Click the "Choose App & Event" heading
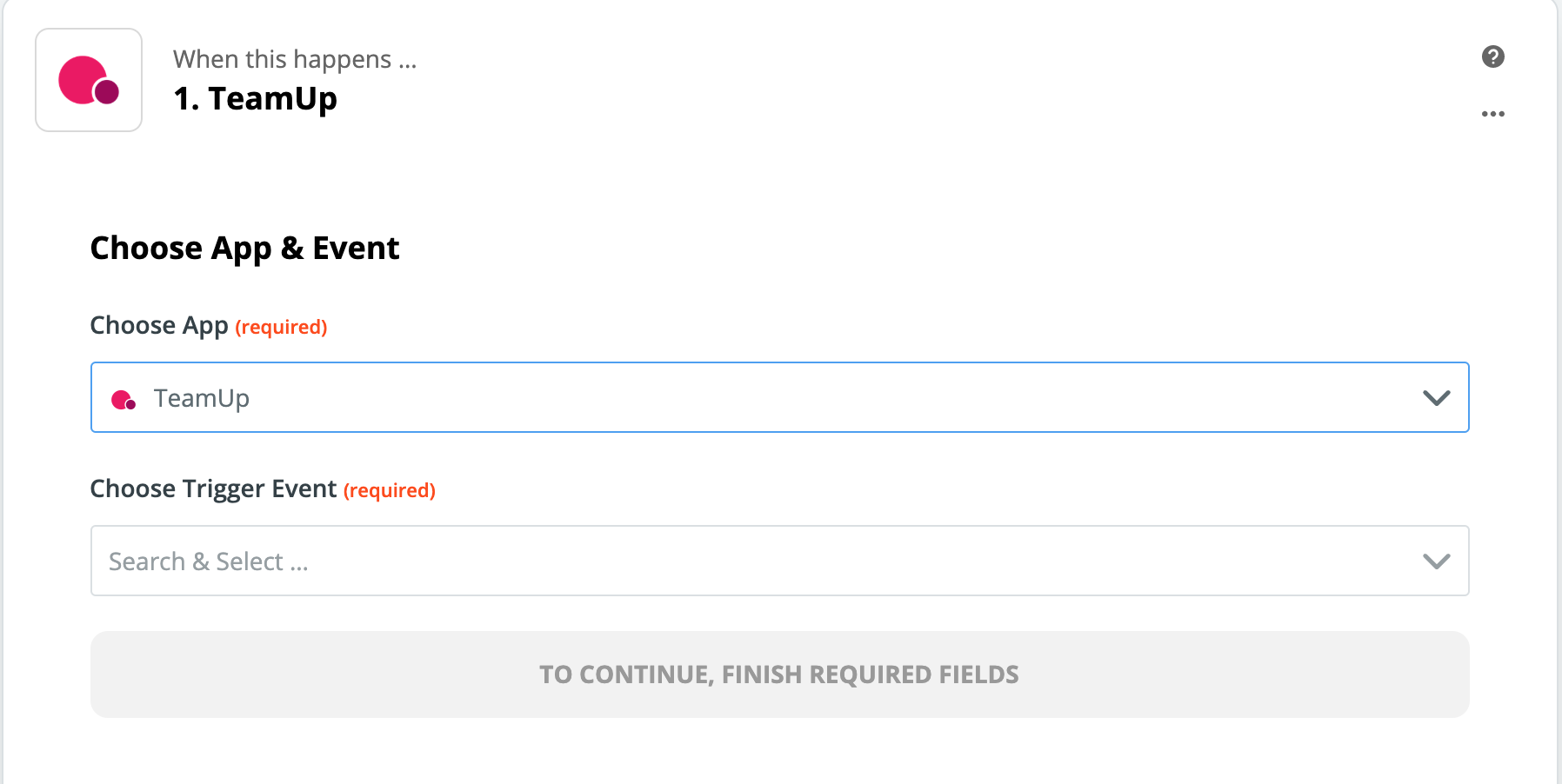Image resolution: width=1562 pixels, height=784 pixels. [x=244, y=249]
